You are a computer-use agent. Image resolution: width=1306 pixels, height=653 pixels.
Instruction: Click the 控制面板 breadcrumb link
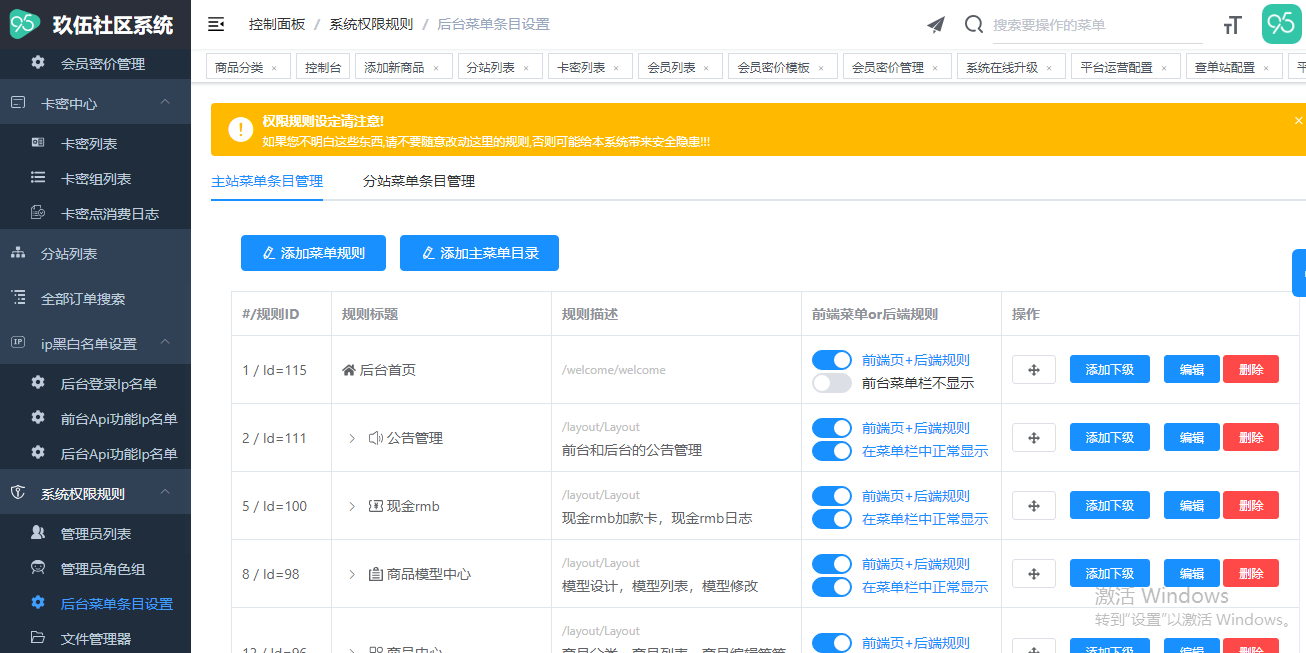[277, 24]
